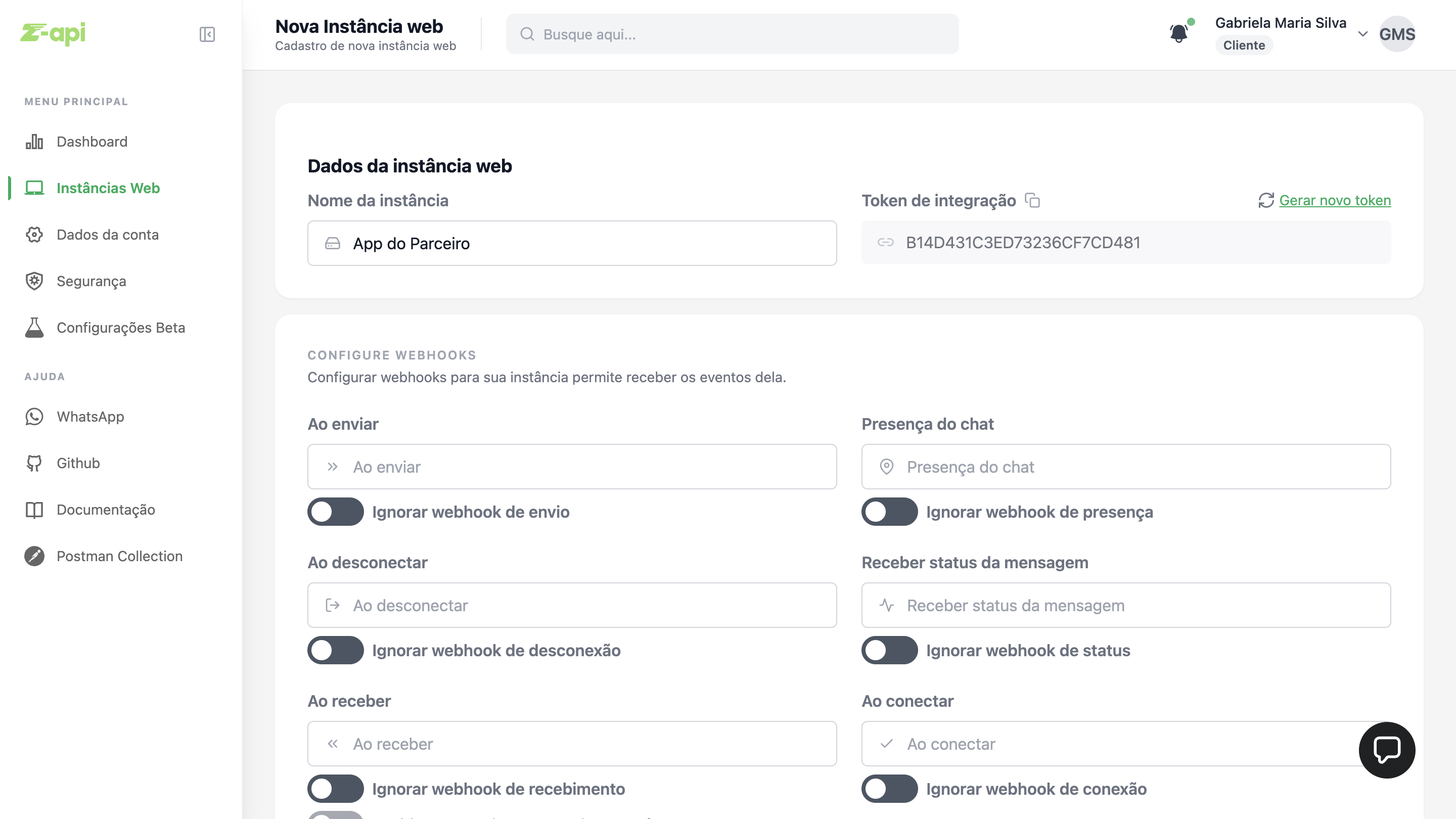The image size is (1456, 819).
Task: Enable Ignorar webhook de presença
Action: click(x=889, y=512)
